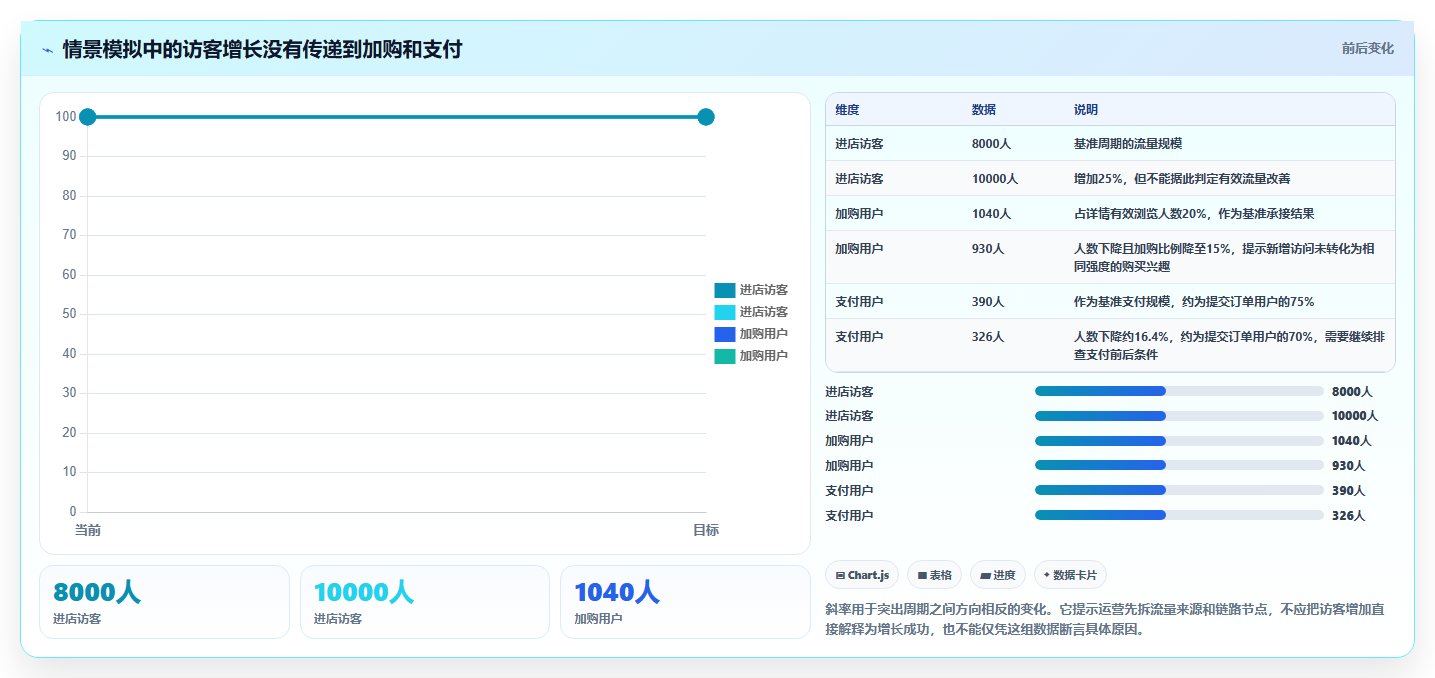
Task: Click the 8000人 cell in the table
Action: (991, 144)
